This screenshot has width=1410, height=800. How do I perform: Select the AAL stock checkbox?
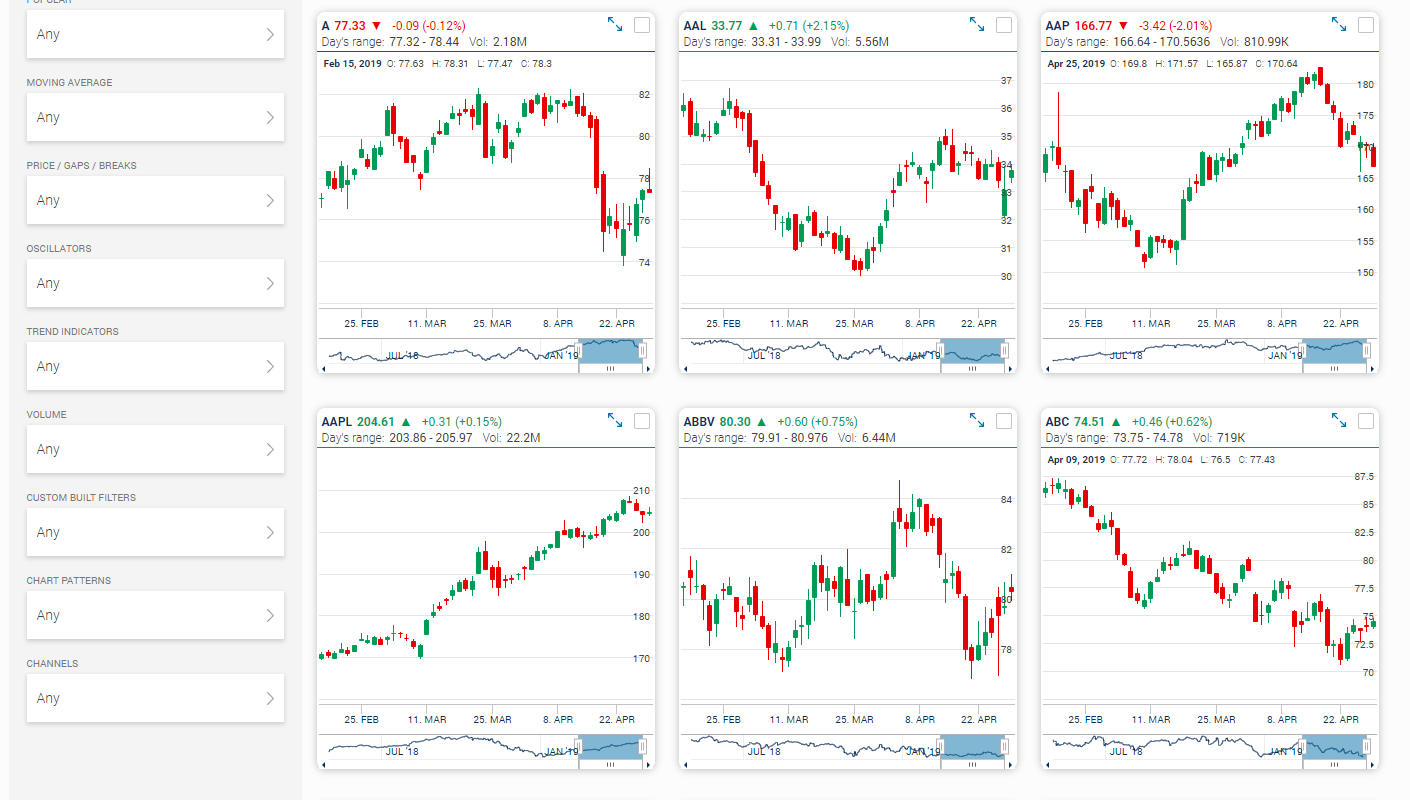tap(1004, 25)
